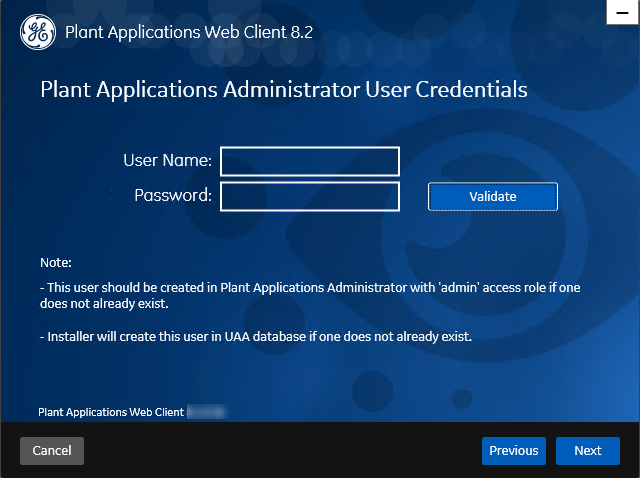Go back with the Previous button
640x478 pixels.
[514, 451]
